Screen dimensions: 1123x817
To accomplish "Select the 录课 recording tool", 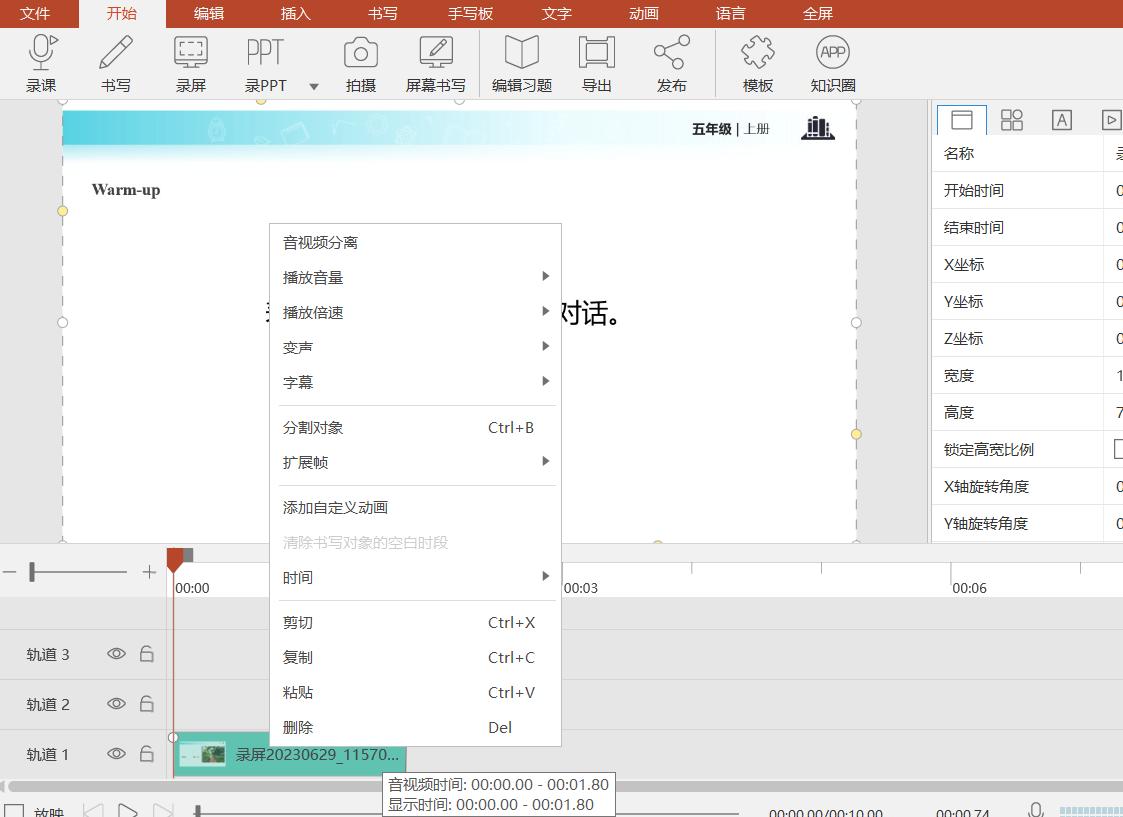I will point(40,62).
